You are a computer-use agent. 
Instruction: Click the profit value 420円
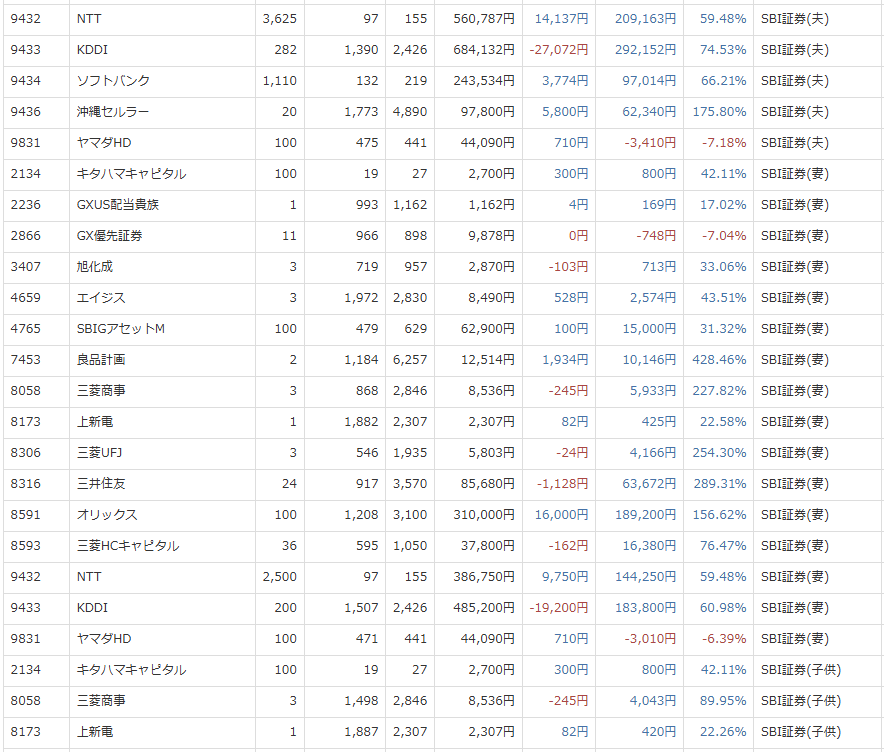pos(658,732)
